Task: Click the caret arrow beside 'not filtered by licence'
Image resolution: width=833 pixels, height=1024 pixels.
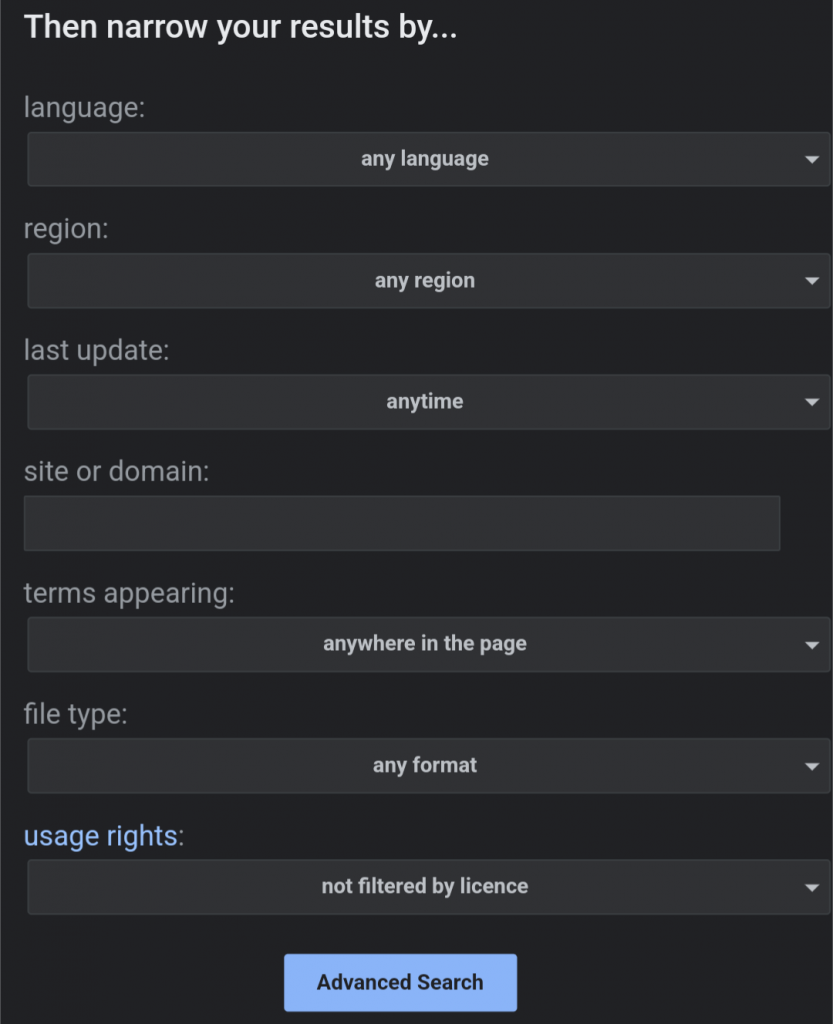Action: (x=811, y=887)
